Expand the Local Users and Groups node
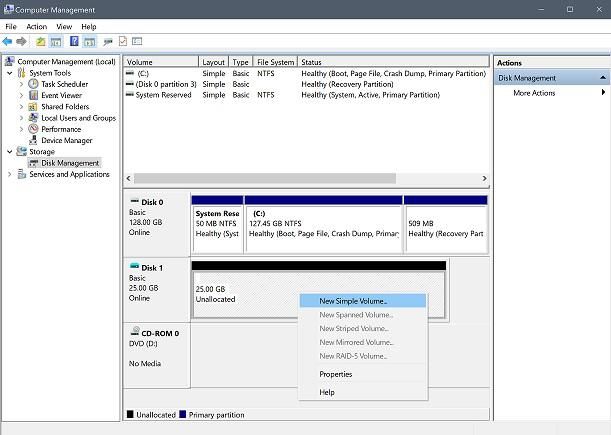611x435 pixels. click(22, 118)
